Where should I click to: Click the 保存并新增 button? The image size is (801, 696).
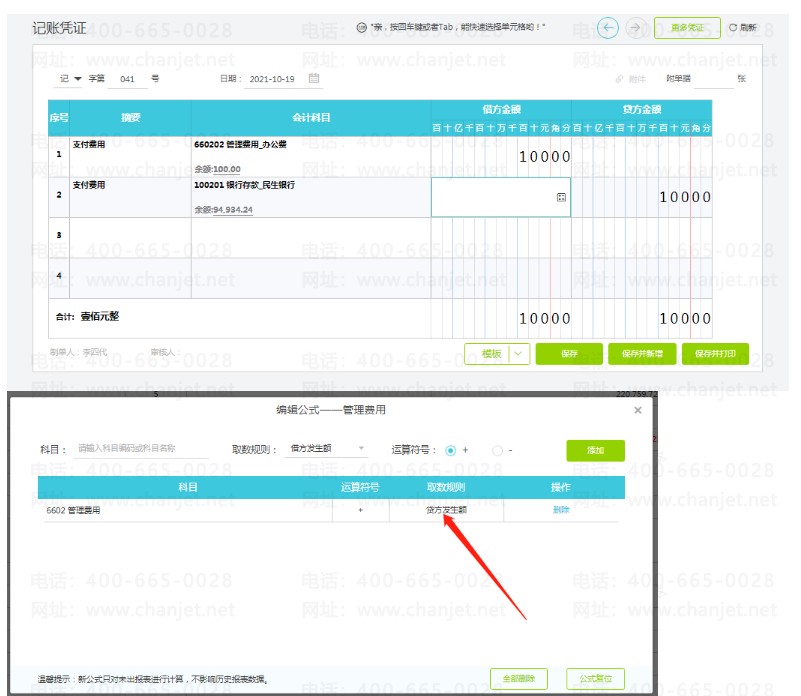point(642,354)
